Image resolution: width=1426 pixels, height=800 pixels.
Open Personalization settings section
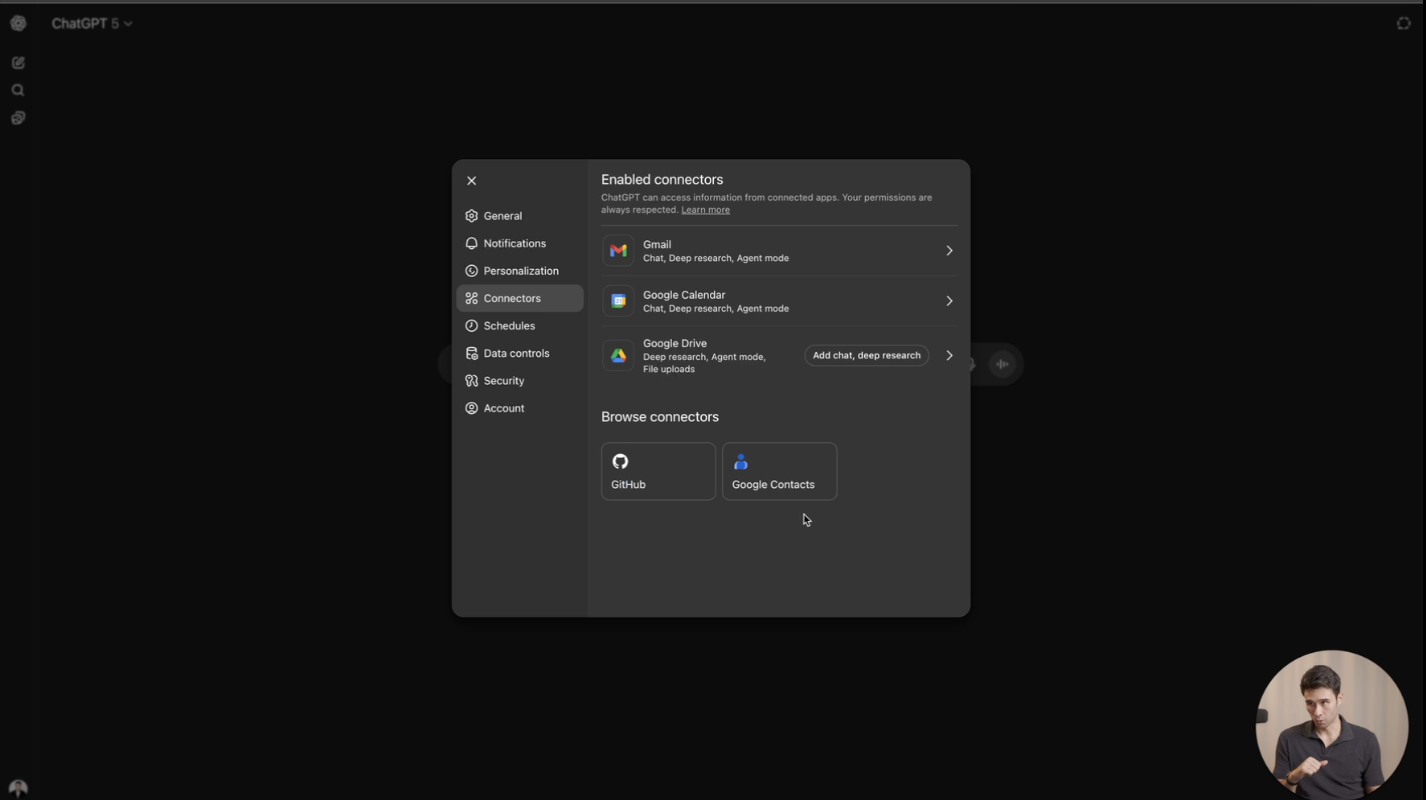[519, 271]
